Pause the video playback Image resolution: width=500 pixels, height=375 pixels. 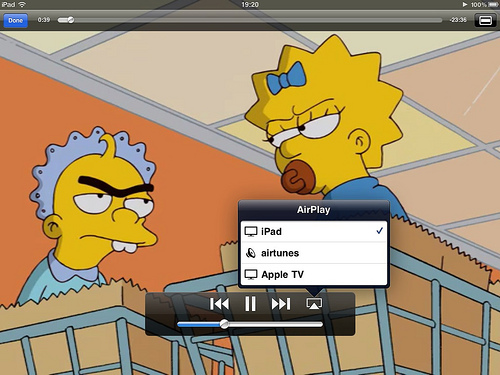click(250, 304)
